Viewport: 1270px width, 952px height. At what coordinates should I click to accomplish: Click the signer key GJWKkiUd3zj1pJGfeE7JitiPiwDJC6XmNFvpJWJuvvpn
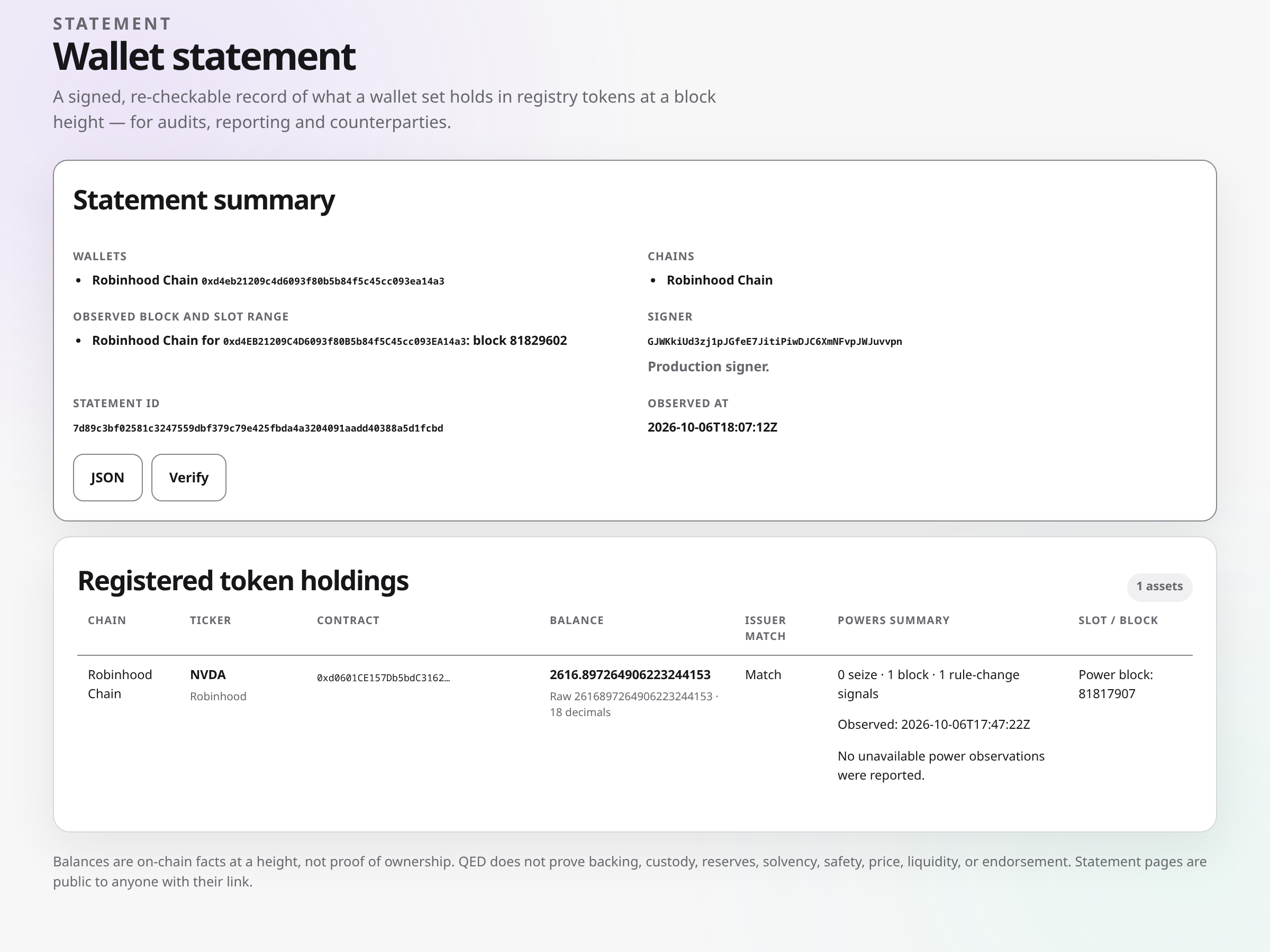pos(775,342)
